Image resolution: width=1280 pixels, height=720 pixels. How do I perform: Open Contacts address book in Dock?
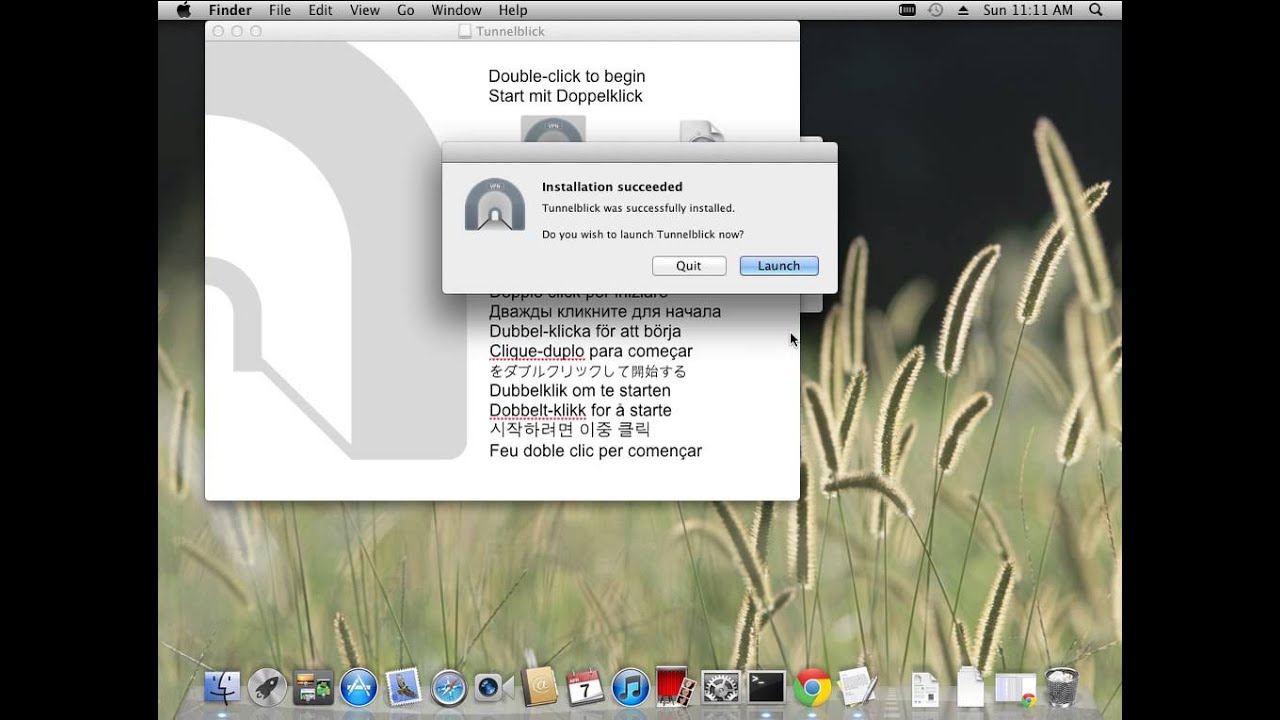[x=539, y=687]
